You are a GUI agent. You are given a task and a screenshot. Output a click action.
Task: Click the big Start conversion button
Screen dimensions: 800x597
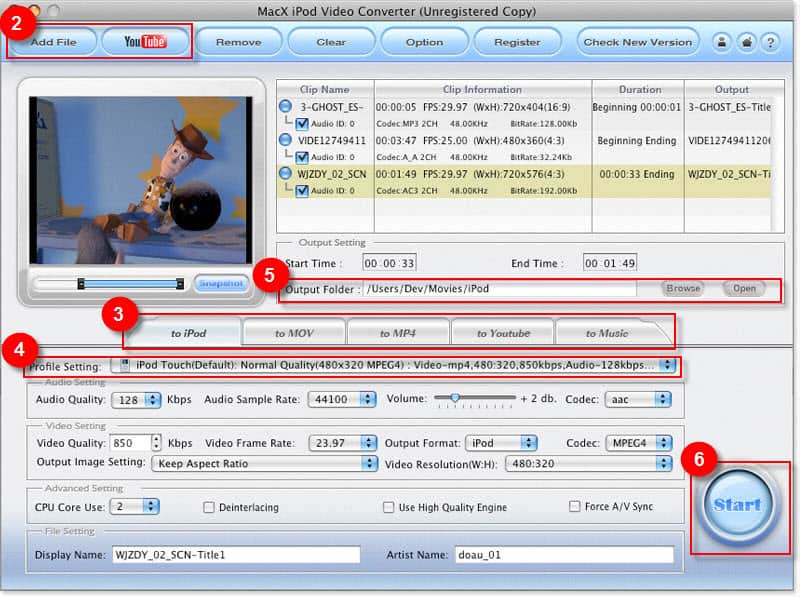tap(737, 505)
